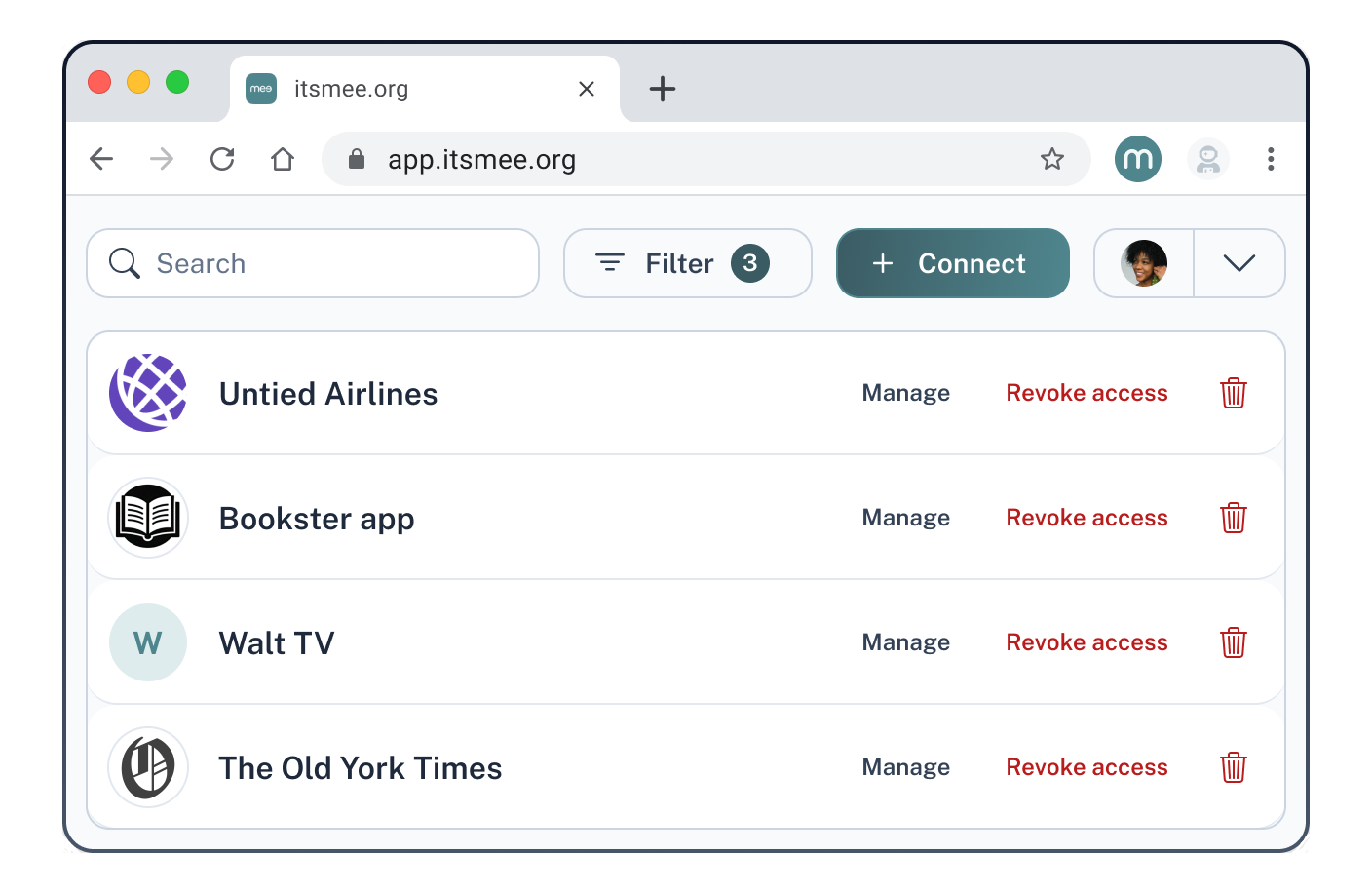
Task: Click the Untied Airlines globe logo
Action: 148,393
